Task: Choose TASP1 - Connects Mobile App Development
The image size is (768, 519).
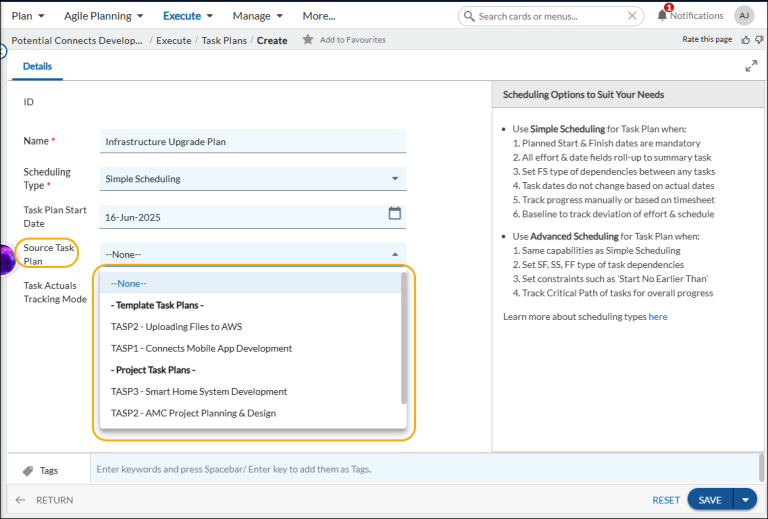Action: click(x=251, y=348)
